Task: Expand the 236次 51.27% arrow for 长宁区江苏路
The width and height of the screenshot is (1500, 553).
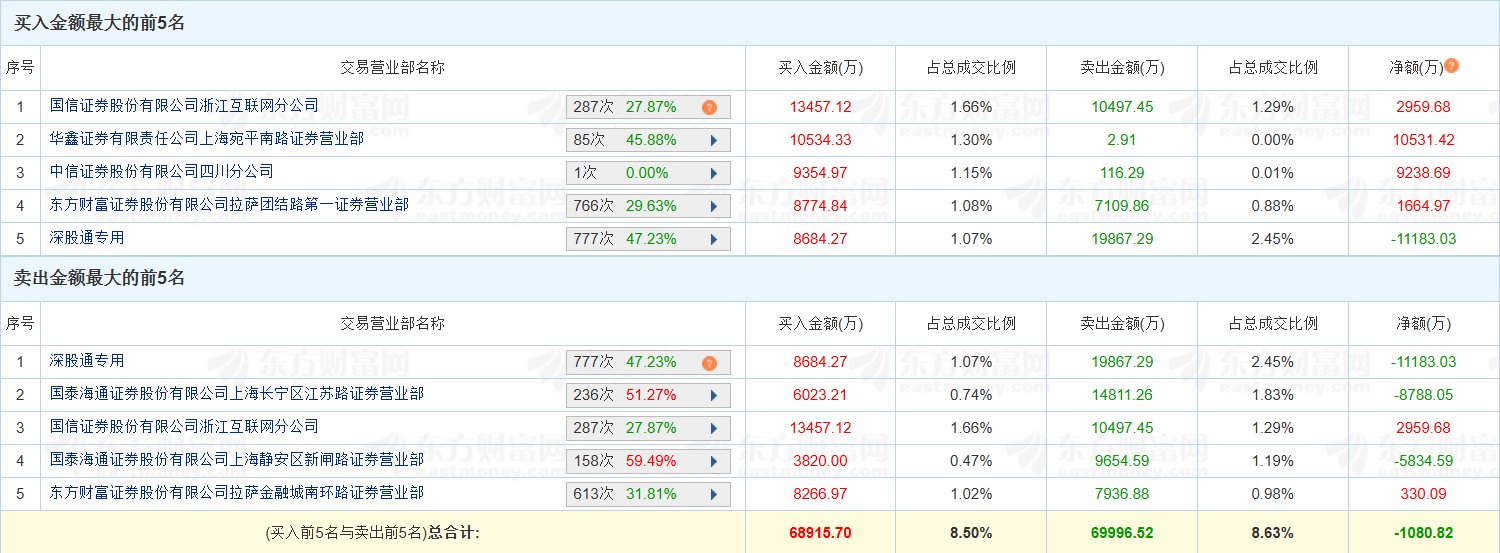Action: tap(714, 395)
